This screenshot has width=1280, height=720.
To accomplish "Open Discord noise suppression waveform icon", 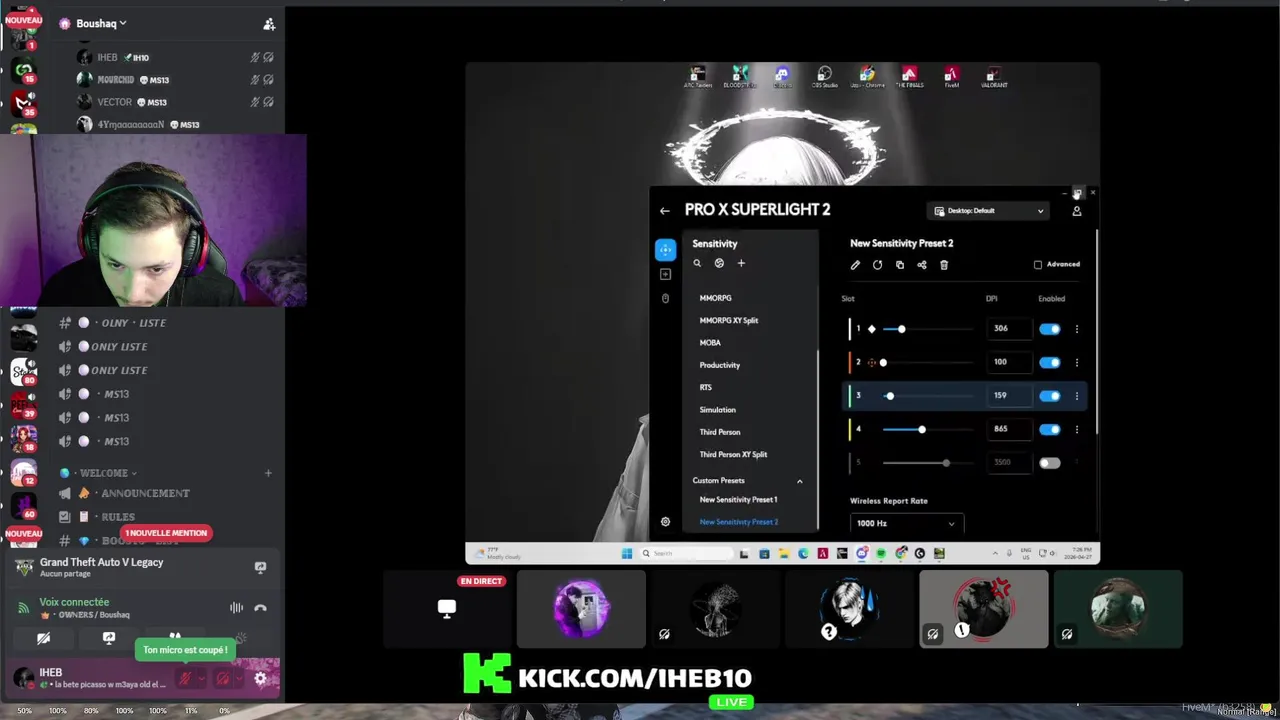I will [x=236, y=608].
